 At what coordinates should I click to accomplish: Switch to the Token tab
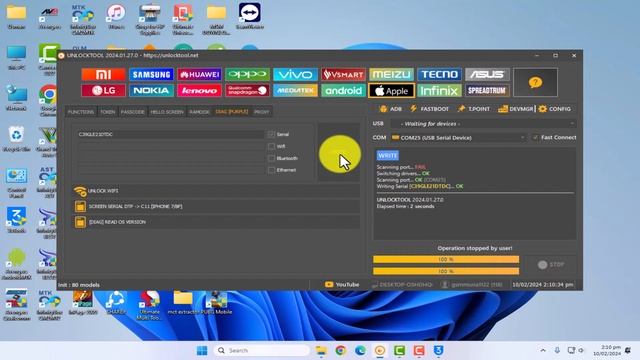pyautogui.click(x=107, y=112)
